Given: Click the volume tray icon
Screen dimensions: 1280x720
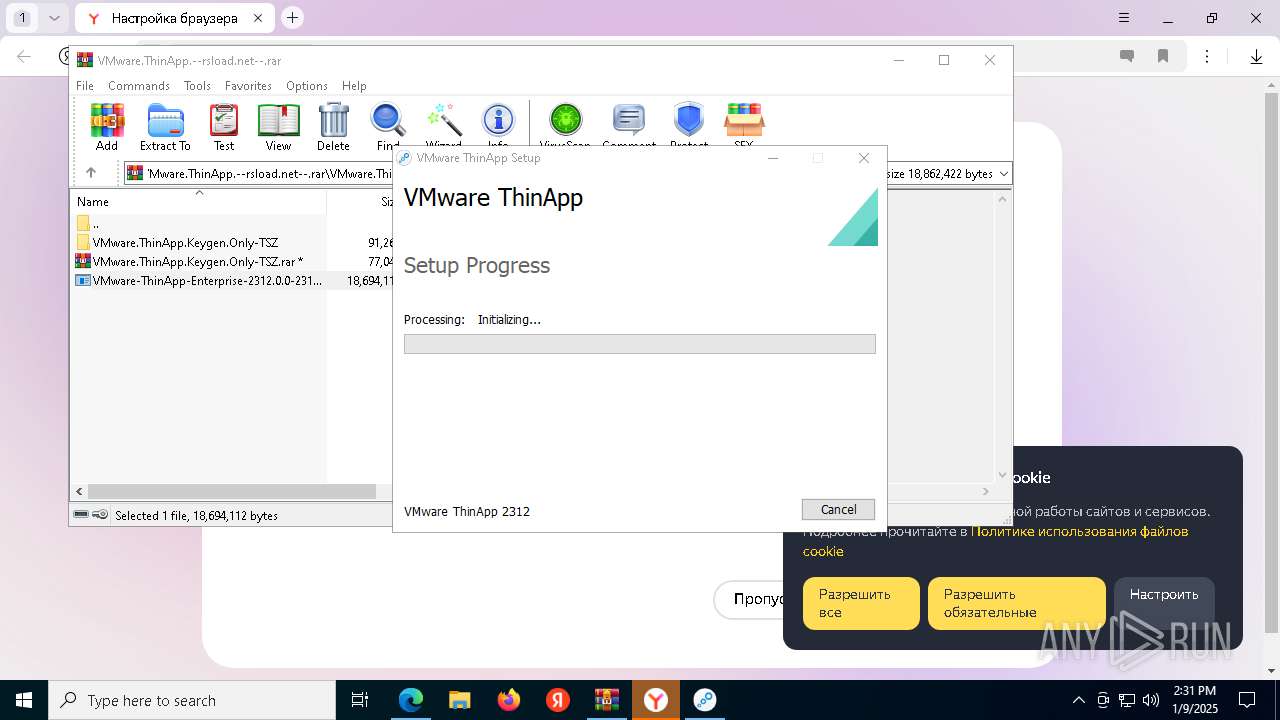Looking at the screenshot, I should [x=1151, y=700].
